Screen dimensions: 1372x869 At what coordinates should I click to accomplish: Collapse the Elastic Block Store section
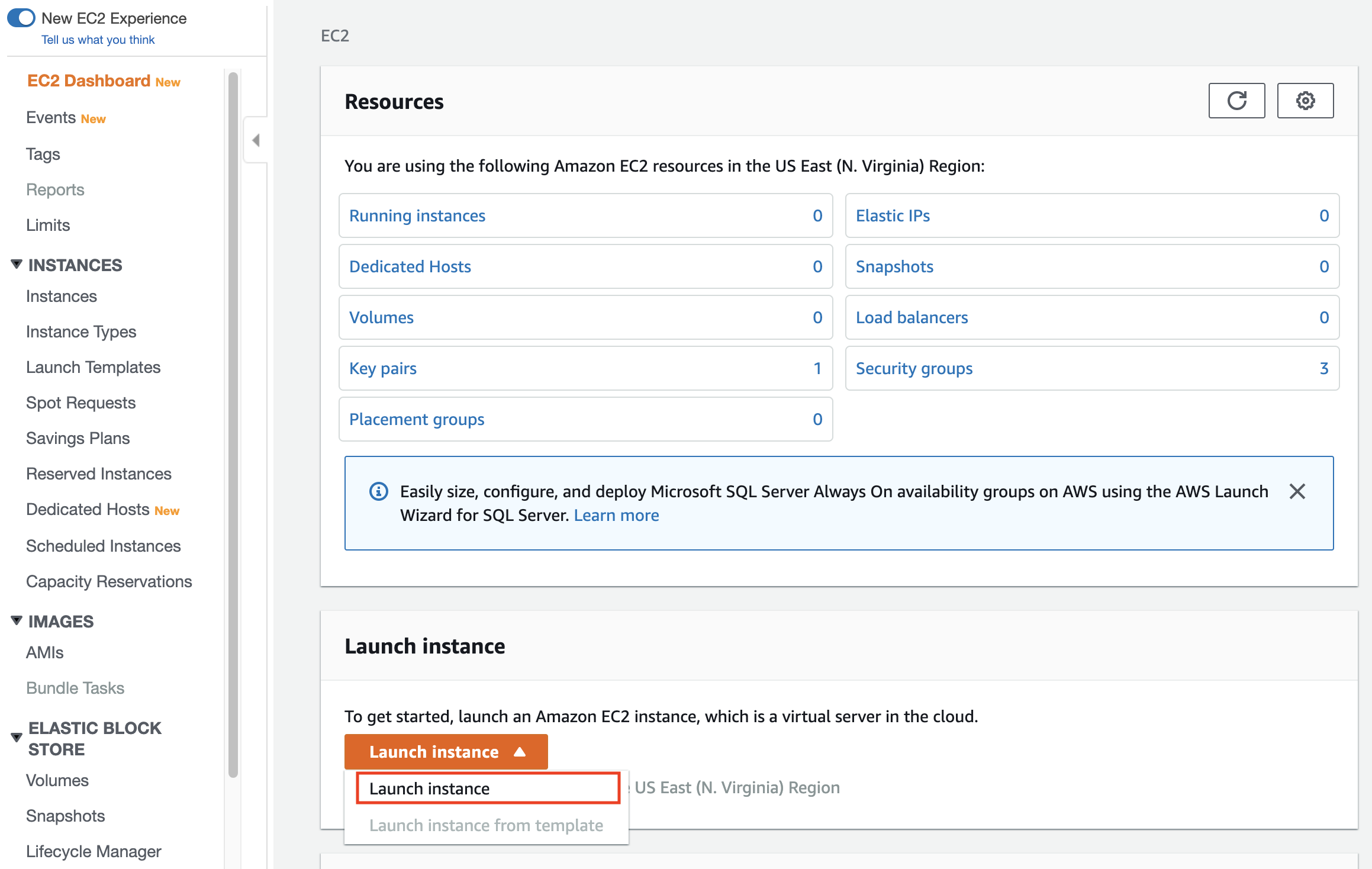coord(17,738)
